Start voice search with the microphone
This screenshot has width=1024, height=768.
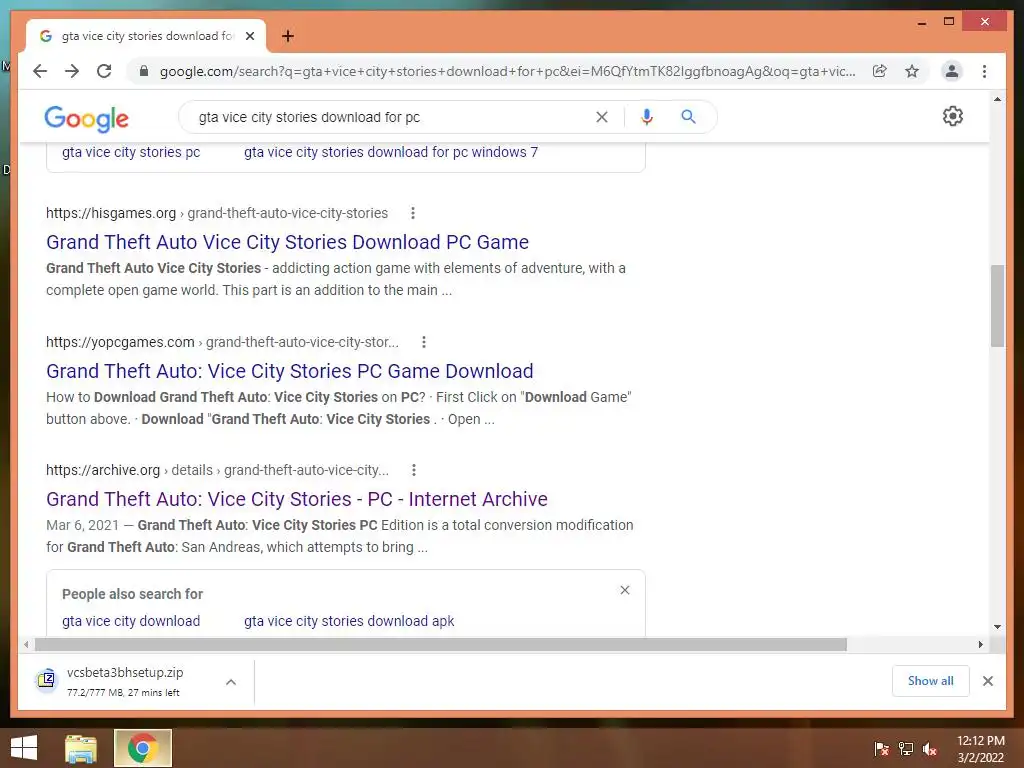[647, 117]
